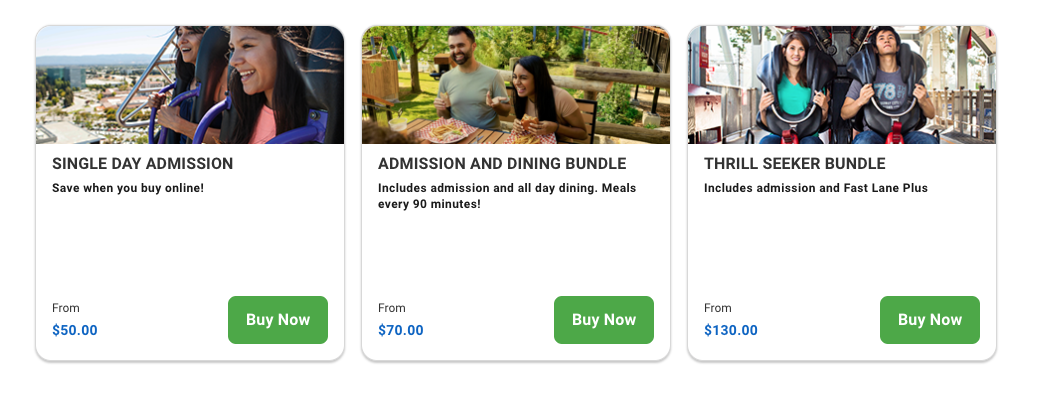Select the Single Day Admission heading
1042x394 pixels.
tap(143, 163)
